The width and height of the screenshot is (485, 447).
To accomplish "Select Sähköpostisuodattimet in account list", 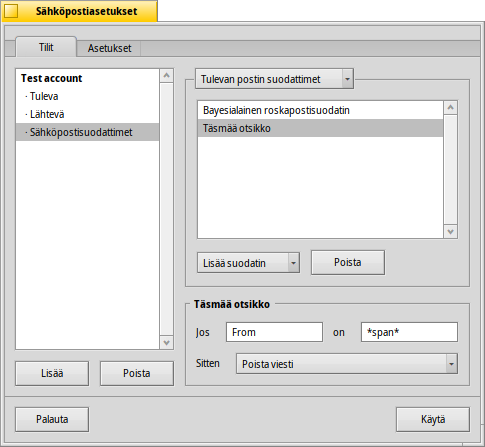I will (x=87, y=132).
